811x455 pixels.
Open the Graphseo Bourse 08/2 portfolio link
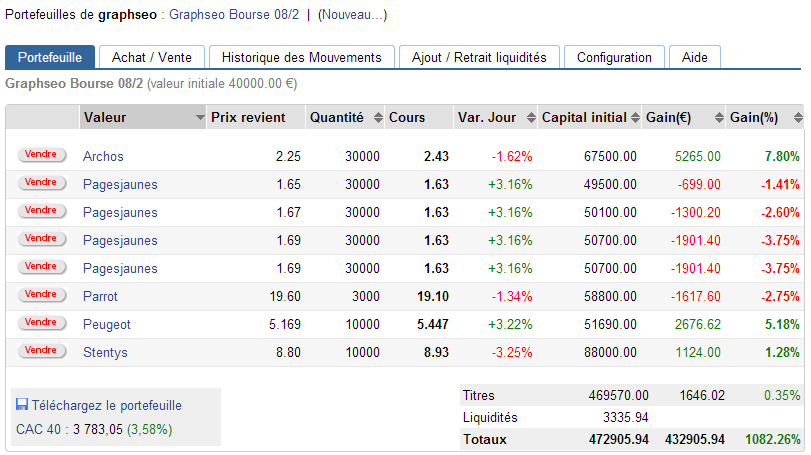(x=234, y=15)
